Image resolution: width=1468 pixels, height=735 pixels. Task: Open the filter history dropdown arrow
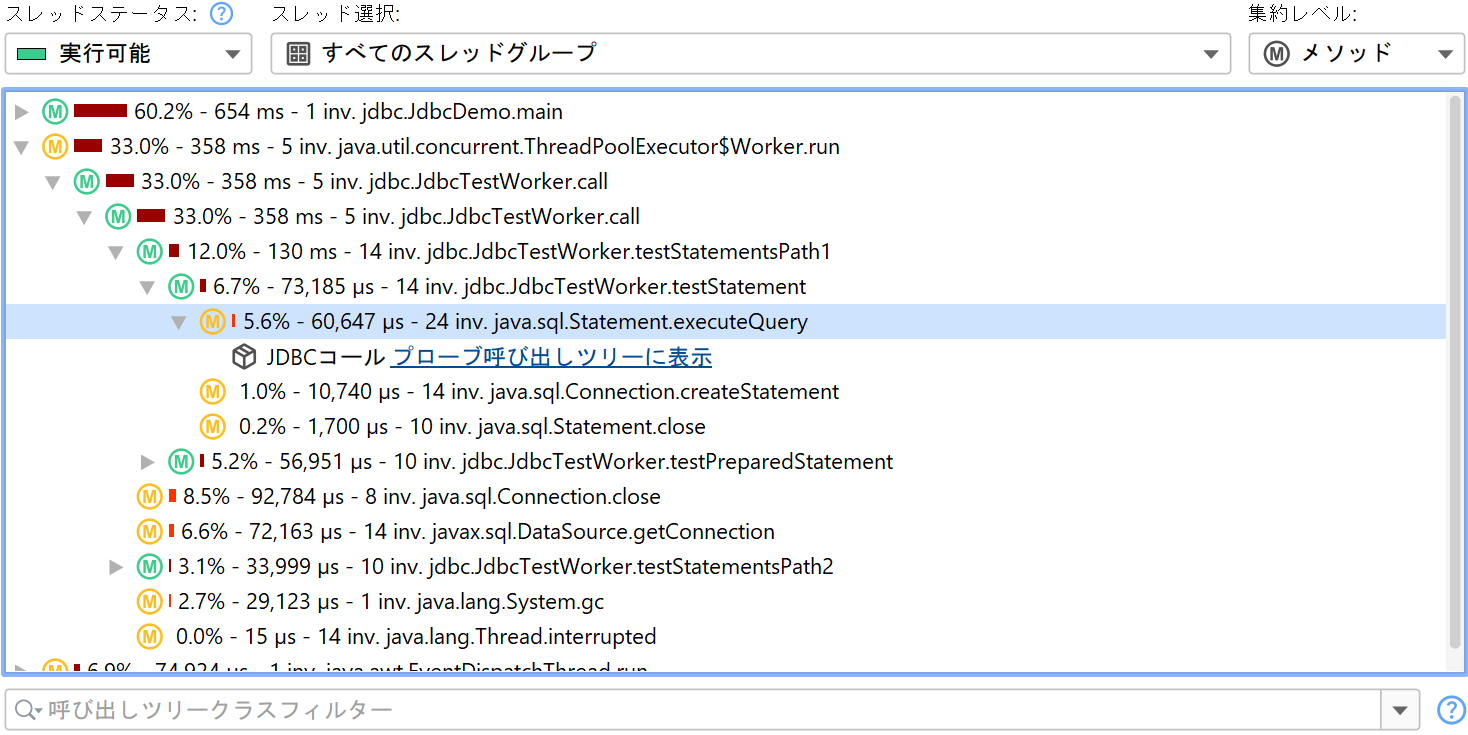(1399, 710)
